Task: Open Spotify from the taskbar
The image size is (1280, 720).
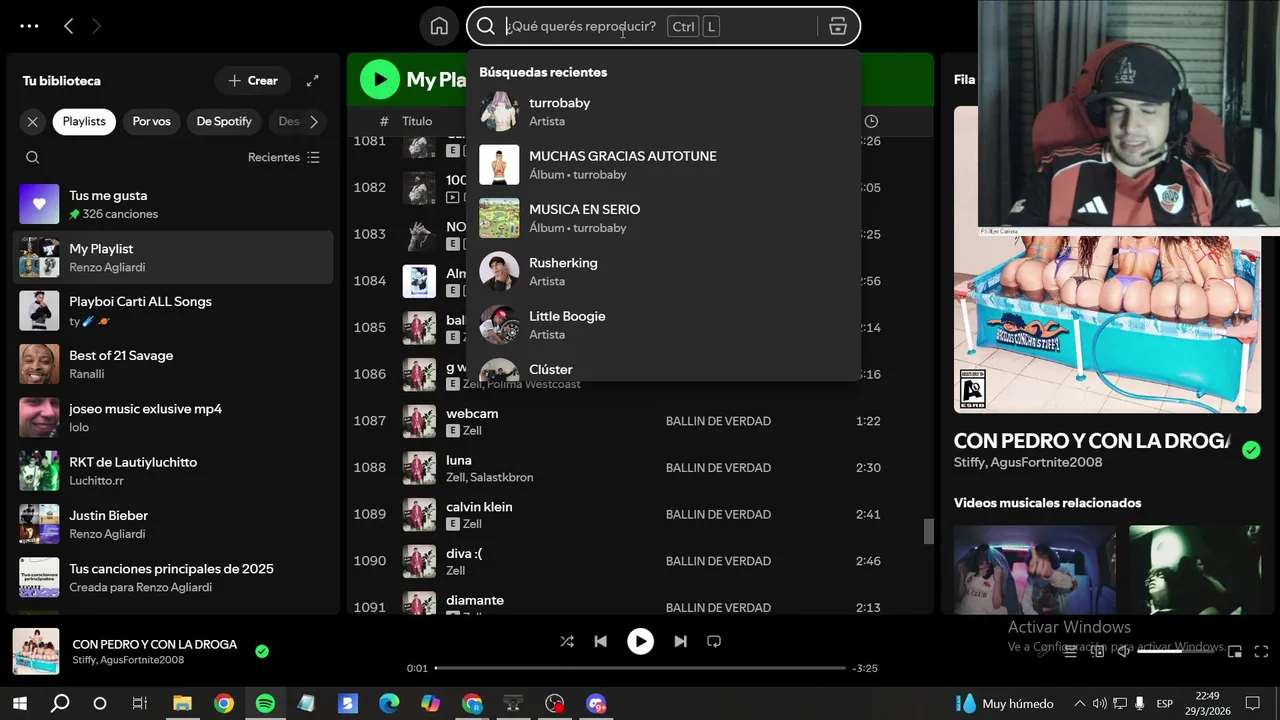Action: point(265,704)
